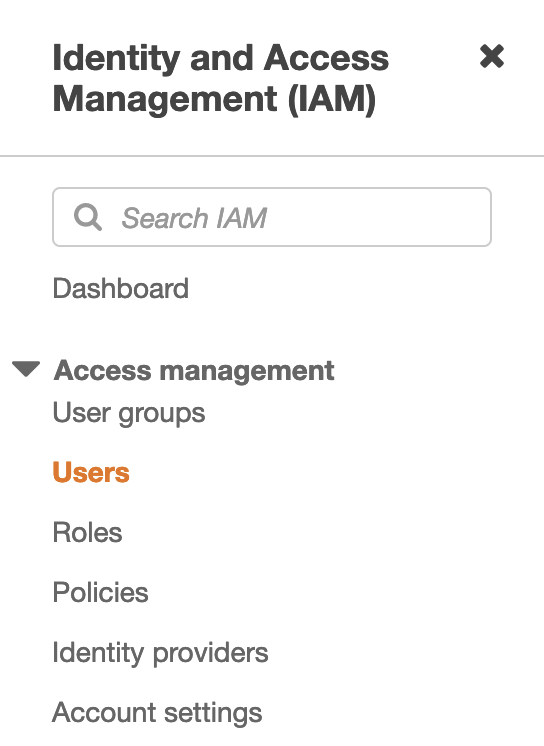Open Account settings
This screenshot has width=544, height=746.
point(157,713)
